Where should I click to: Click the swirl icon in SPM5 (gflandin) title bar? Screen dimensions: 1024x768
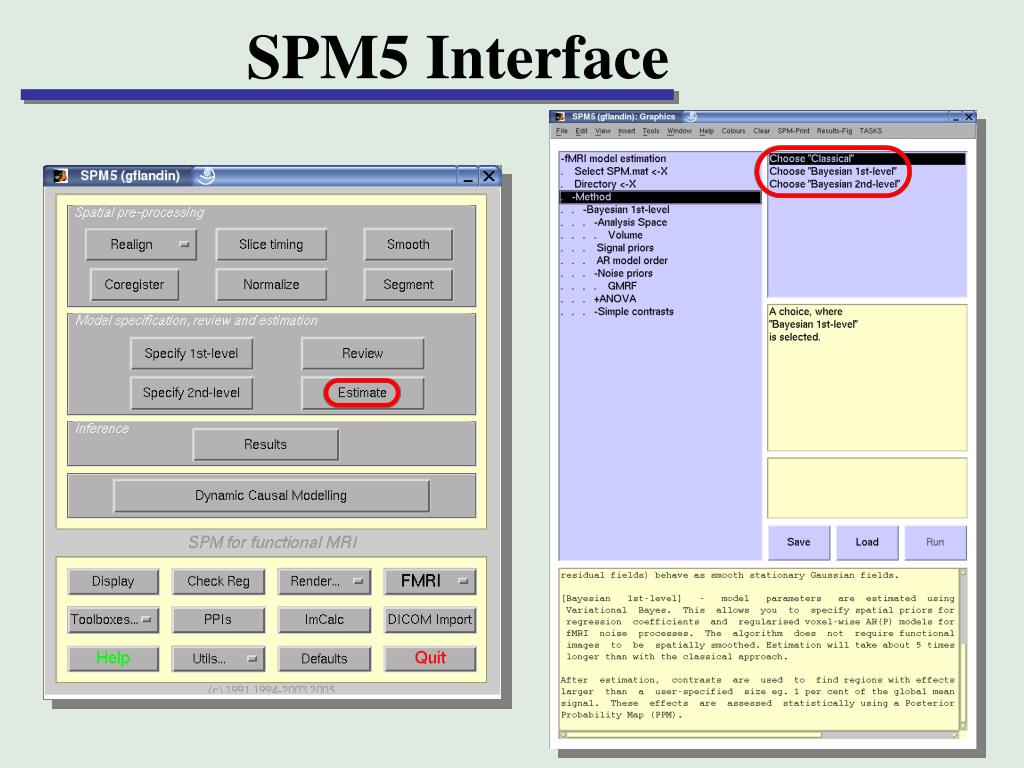point(206,176)
